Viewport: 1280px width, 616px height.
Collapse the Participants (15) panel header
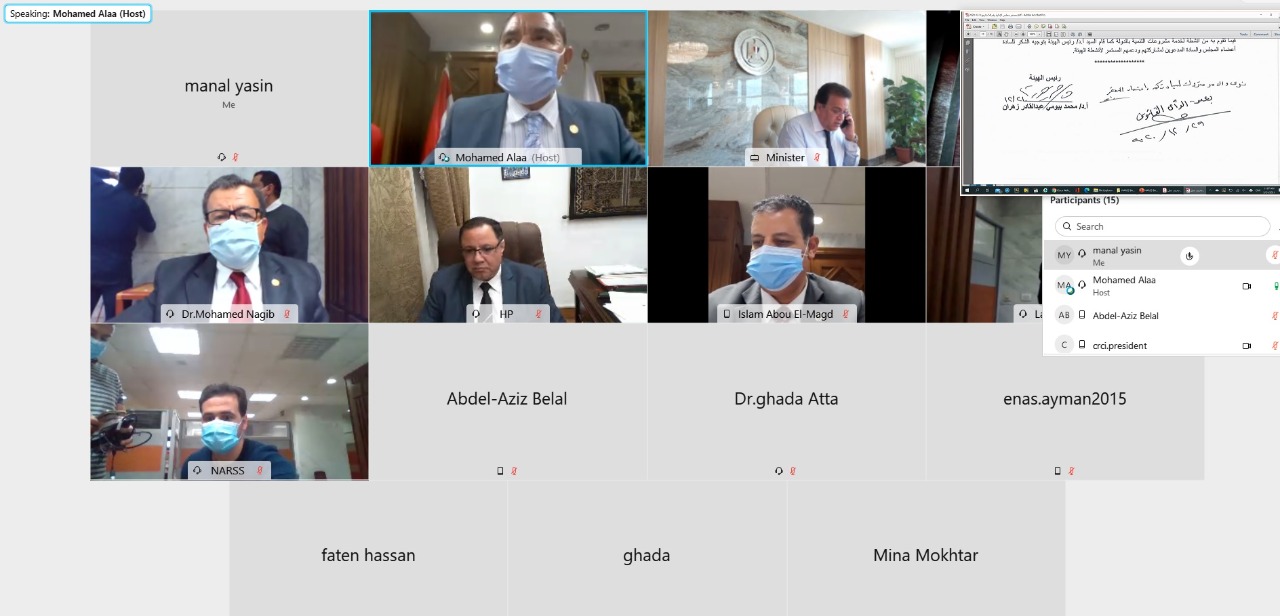(1085, 201)
